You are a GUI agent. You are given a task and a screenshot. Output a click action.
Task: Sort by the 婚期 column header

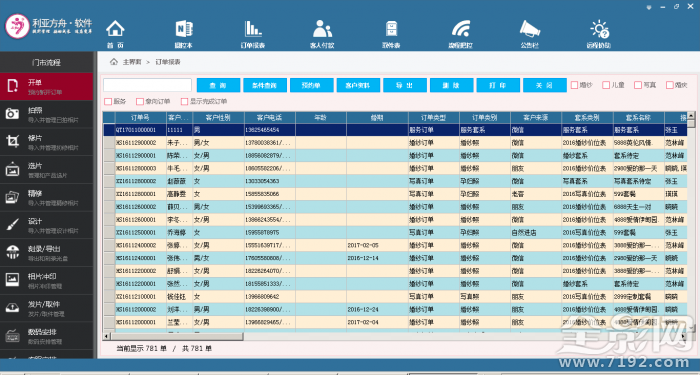pyautogui.click(x=377, y=118)
